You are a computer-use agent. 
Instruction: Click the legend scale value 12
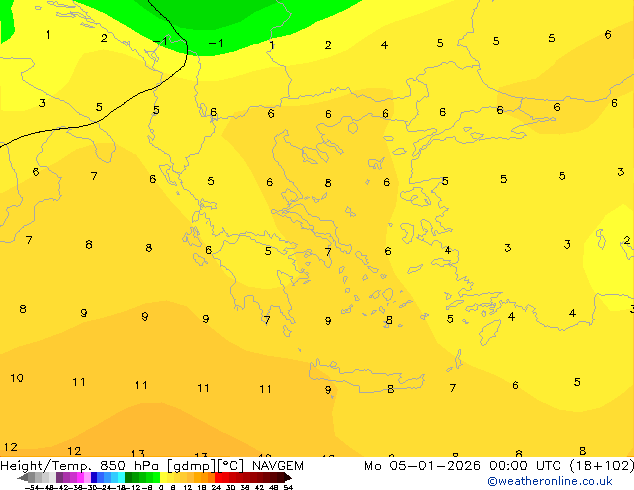tap(188, 487)
